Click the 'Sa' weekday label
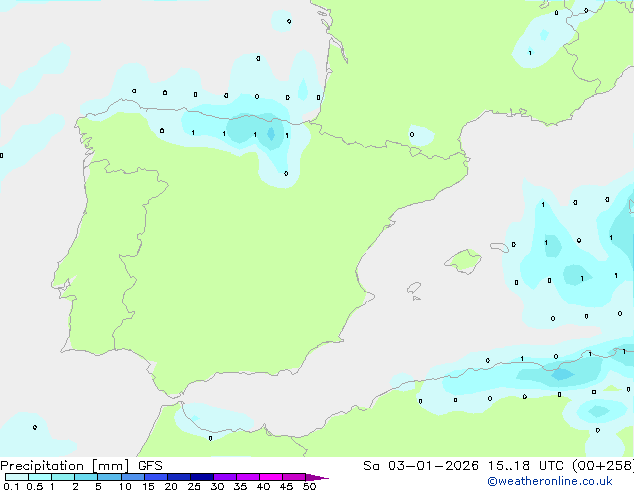 (371, 466)
